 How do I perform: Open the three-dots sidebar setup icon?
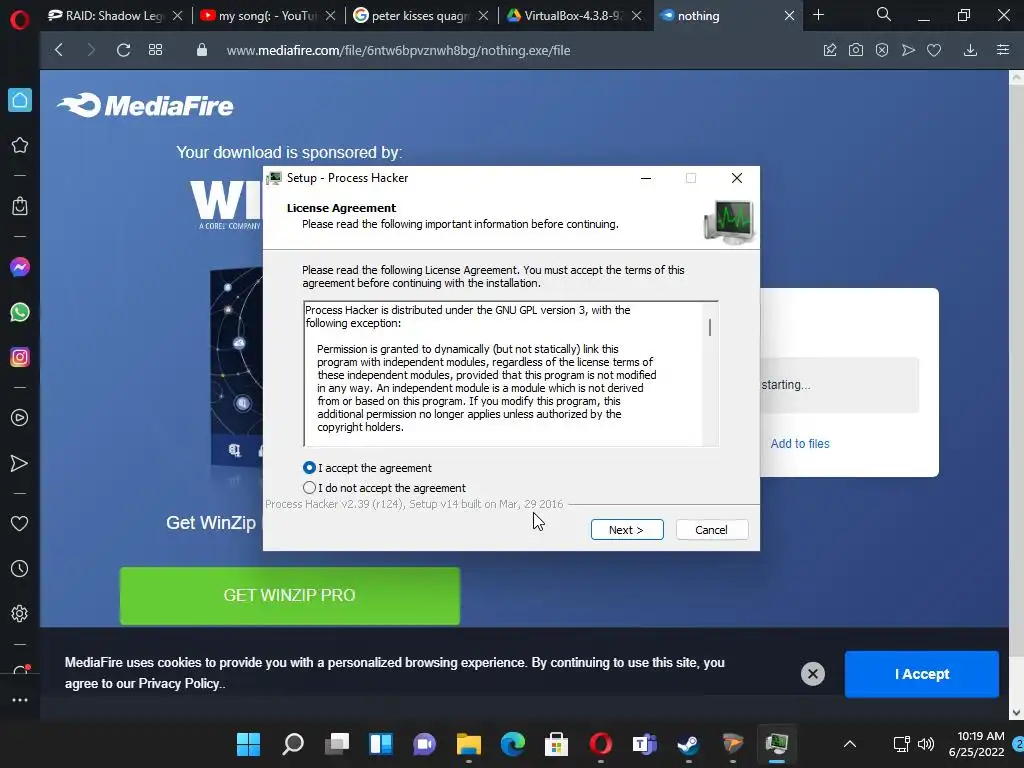(20, 699)
